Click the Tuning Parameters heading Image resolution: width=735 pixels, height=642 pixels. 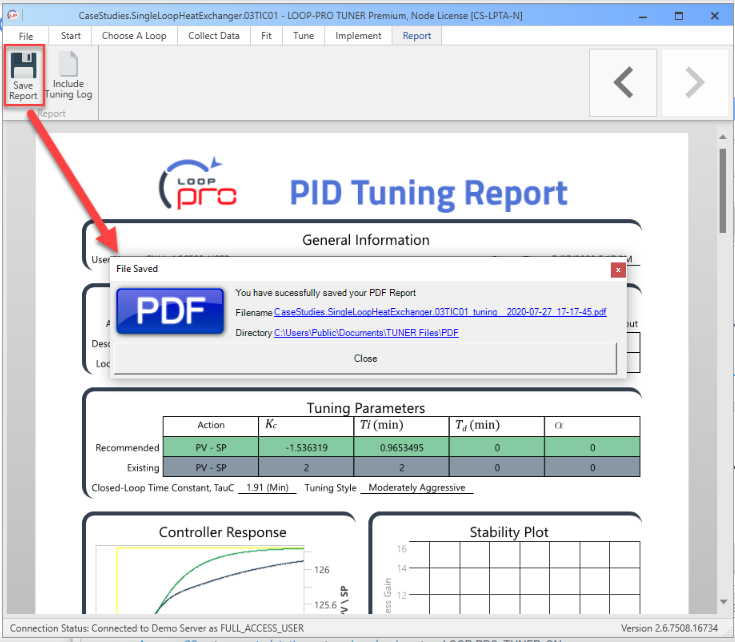(366, 408)
